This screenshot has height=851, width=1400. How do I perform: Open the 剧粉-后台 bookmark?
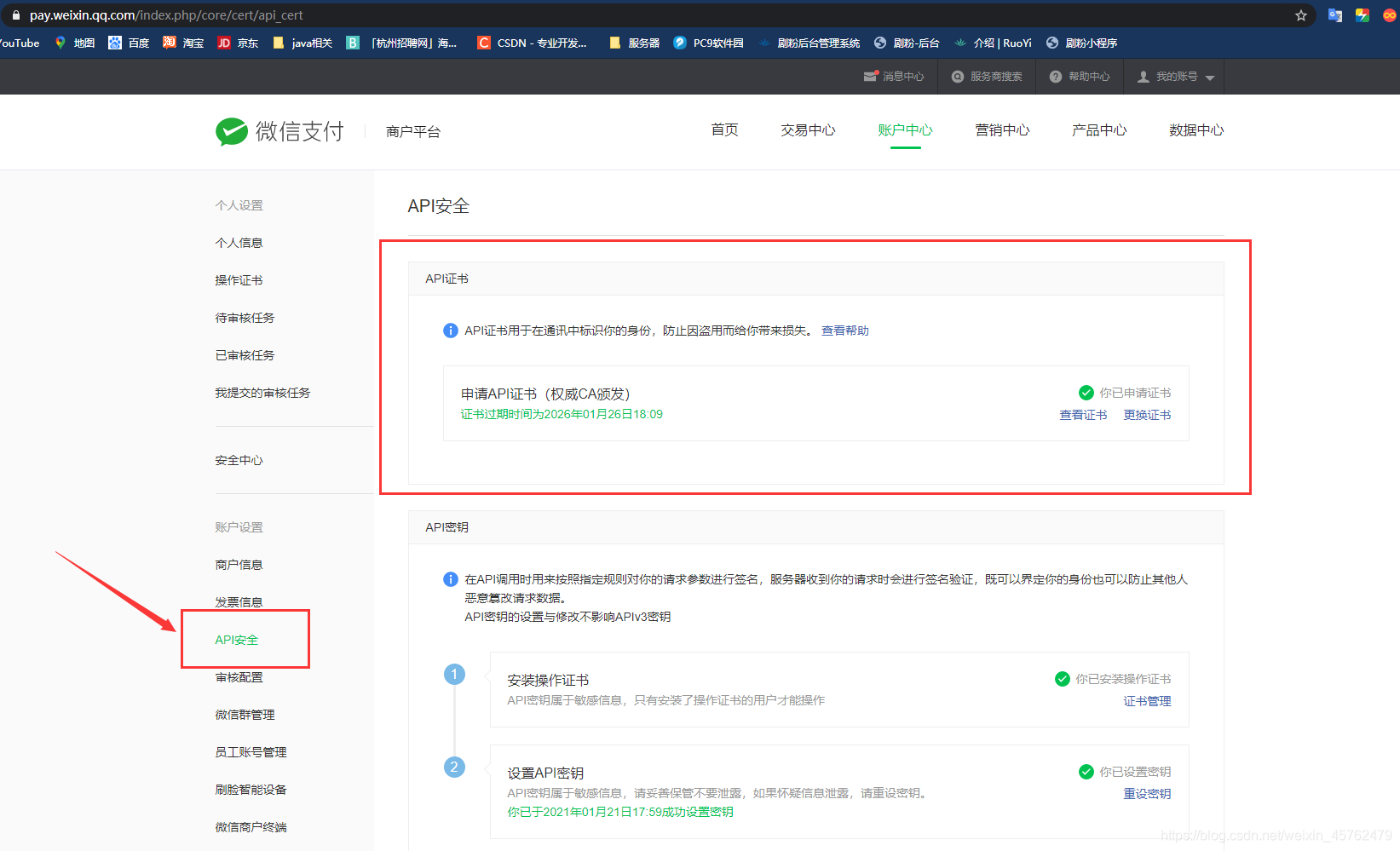pos(907,43)
